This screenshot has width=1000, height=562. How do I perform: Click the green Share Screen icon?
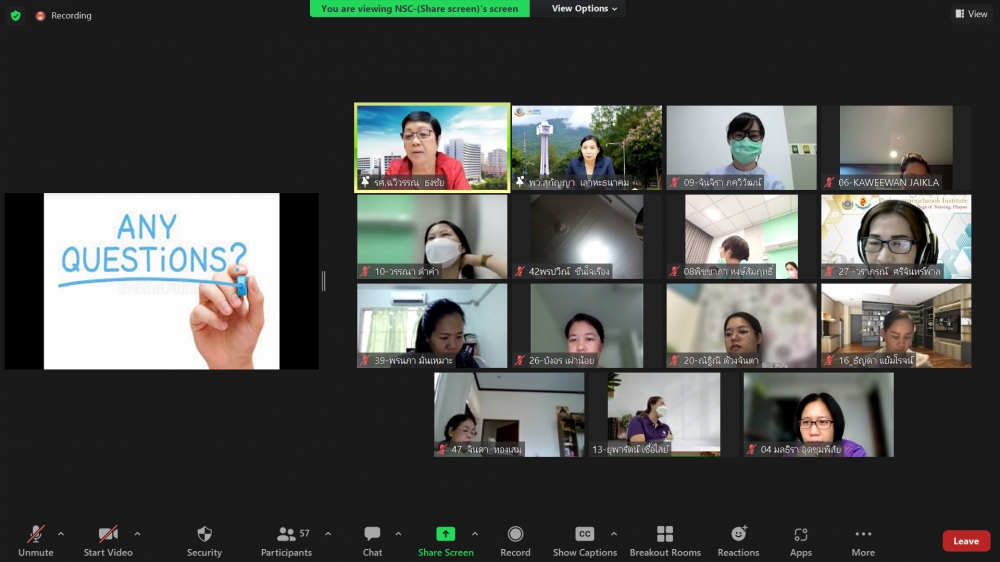(x=445, y=535)
